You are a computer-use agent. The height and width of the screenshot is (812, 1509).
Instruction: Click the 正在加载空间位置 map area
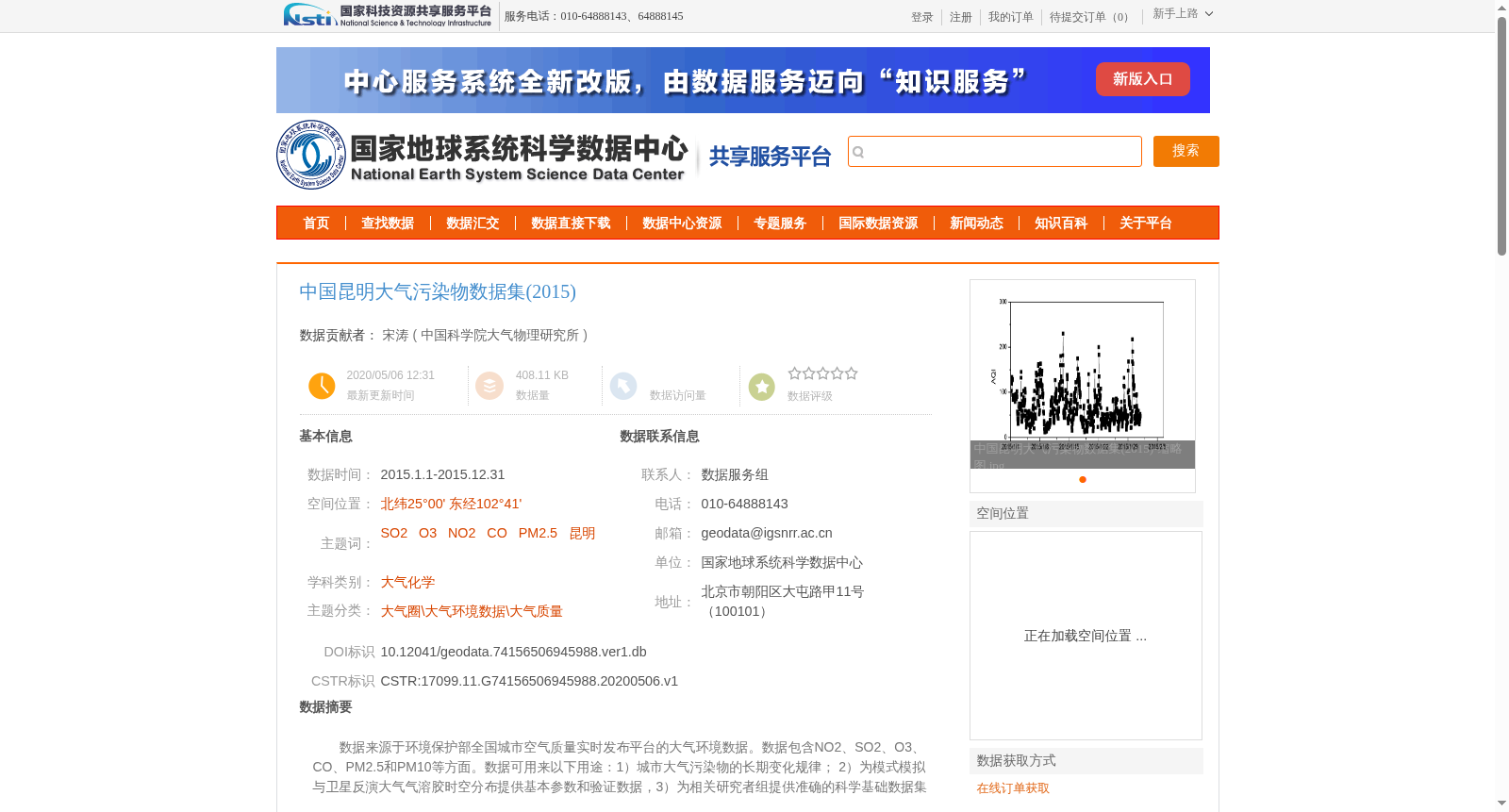pyautogui.click(x=1086, y=636)
